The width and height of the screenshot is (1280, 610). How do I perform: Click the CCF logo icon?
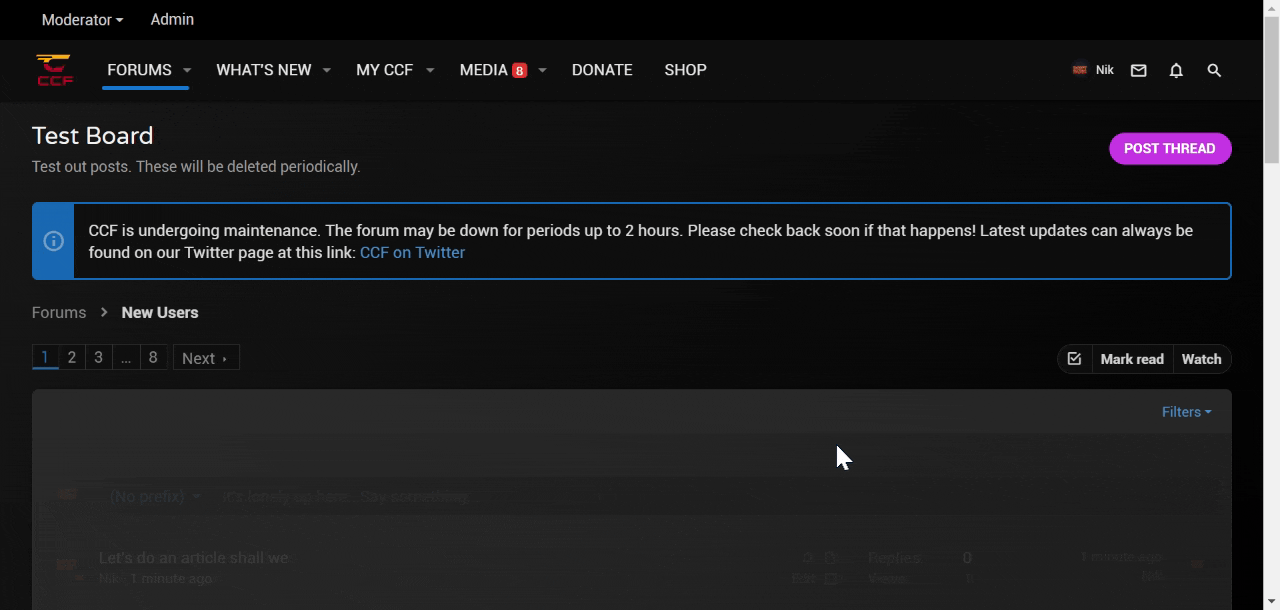[54, 70]
